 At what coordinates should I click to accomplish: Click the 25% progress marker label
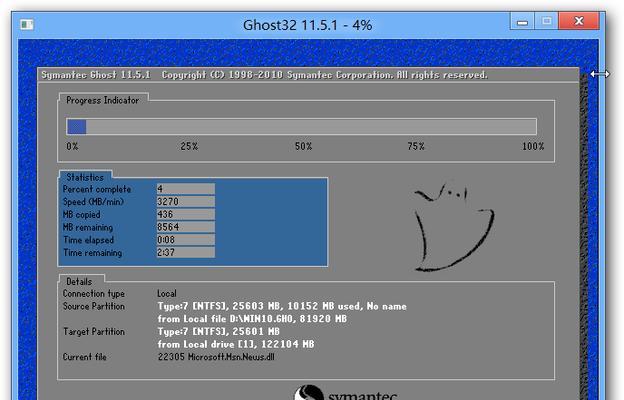tap(189, 146)
